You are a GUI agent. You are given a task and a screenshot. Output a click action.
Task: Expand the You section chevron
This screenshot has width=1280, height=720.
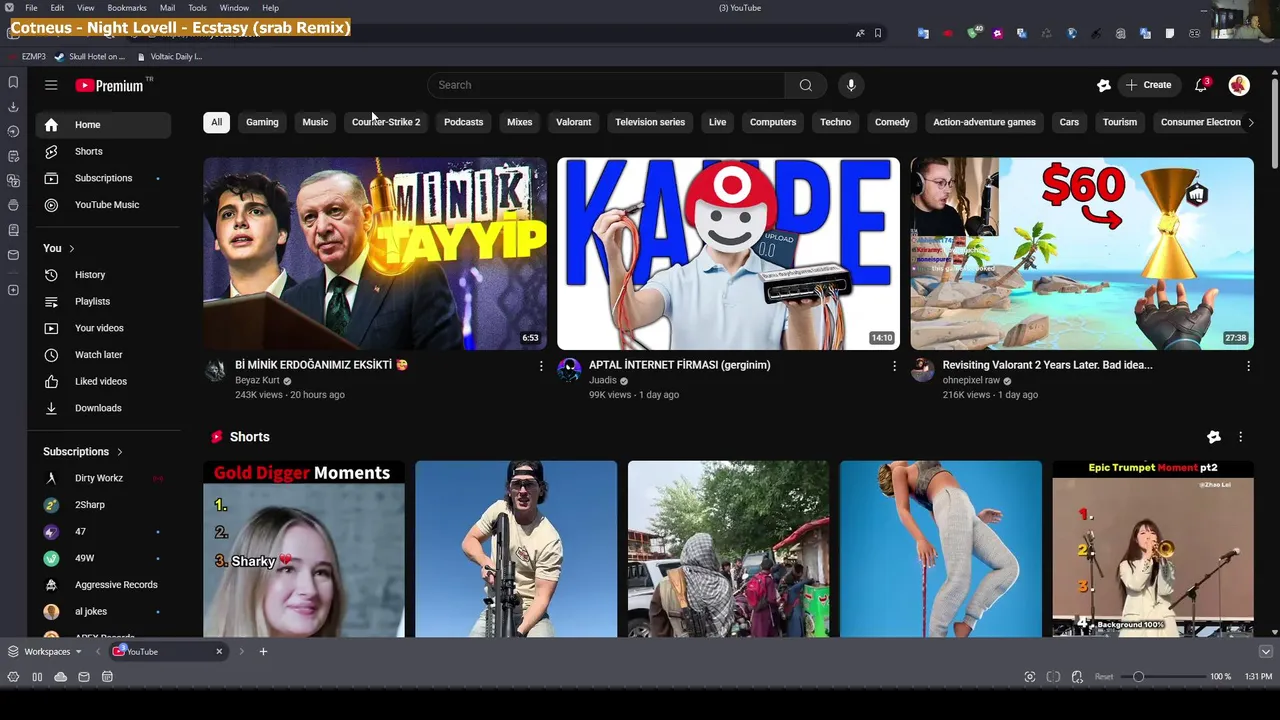click(x=71, y=248)
